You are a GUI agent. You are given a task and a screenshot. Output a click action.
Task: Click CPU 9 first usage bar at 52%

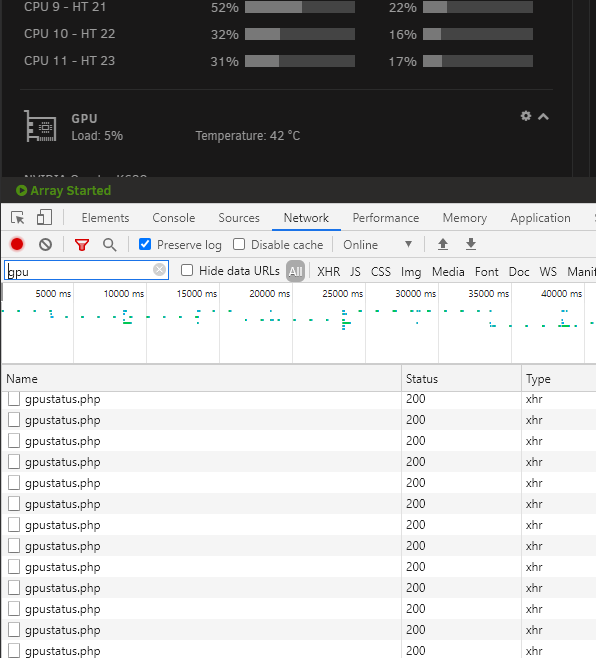click(x=300, y=7)
